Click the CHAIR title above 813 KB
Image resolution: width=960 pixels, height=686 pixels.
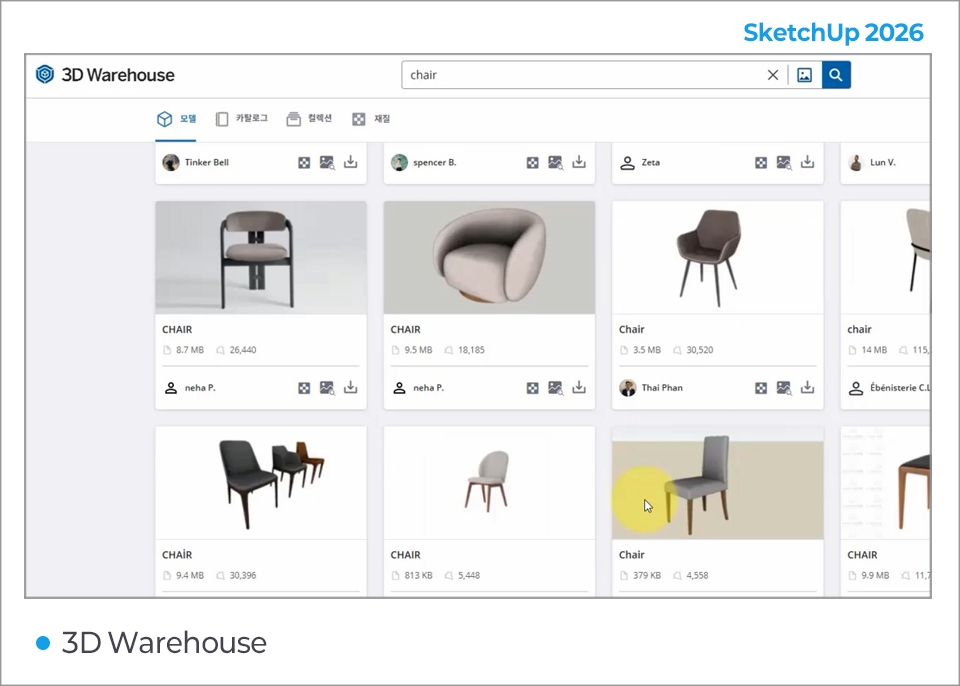[405, 555]
